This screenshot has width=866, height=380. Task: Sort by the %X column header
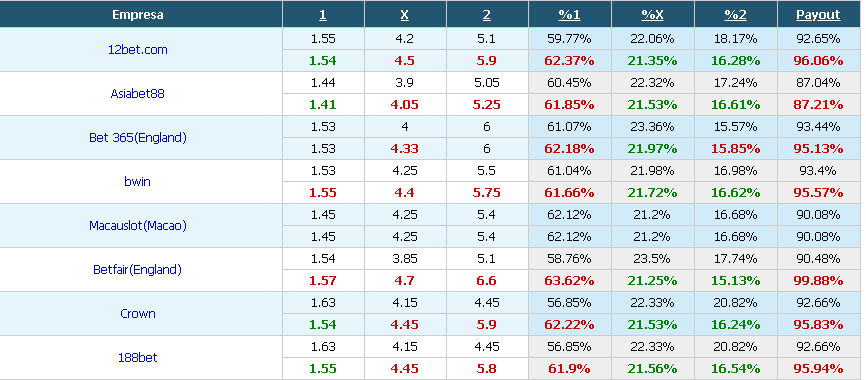pos(652,15)
